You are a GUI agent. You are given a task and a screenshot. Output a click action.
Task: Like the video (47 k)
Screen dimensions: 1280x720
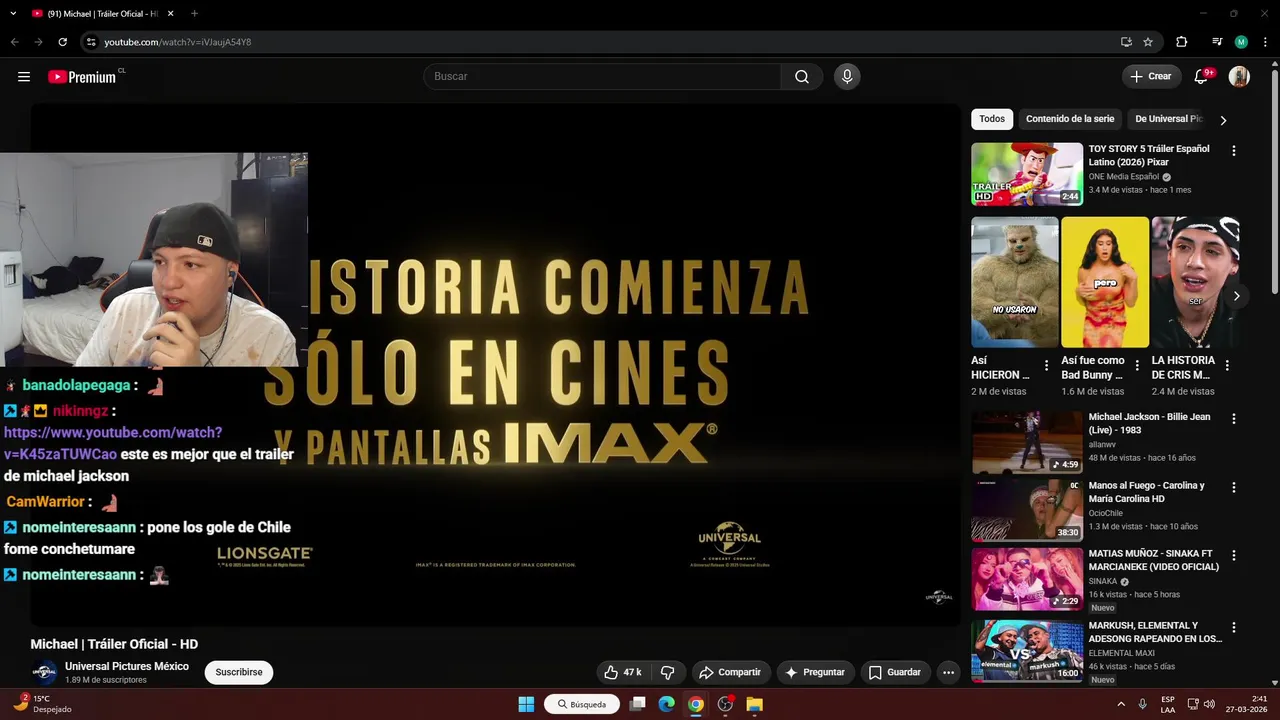[x=623, y=672]
